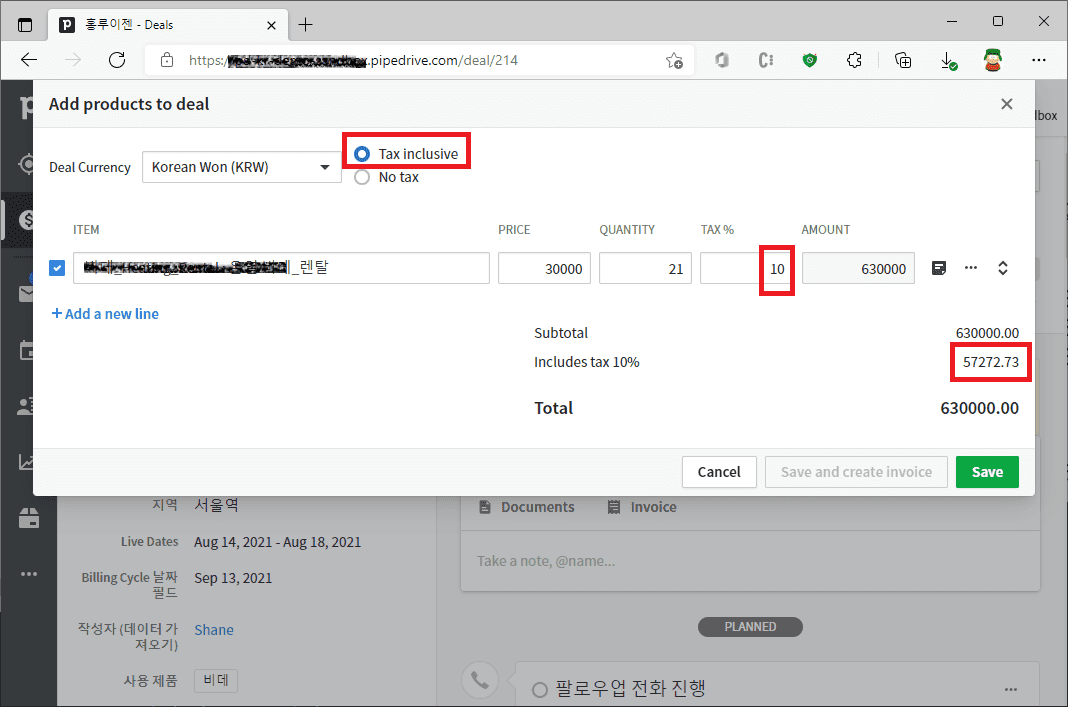Image resolution: width=1068 pixels, height=707 pixels.
Task: Open the browser downloads icon
Action: coord(948,61)
